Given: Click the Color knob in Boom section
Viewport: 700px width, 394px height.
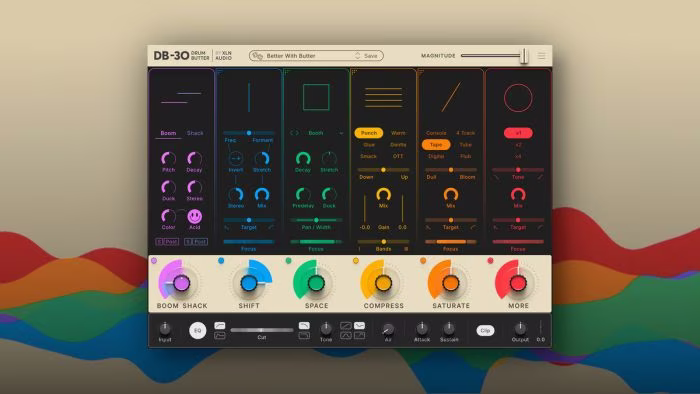Looking at the screenshot, I should click(168, 216).
